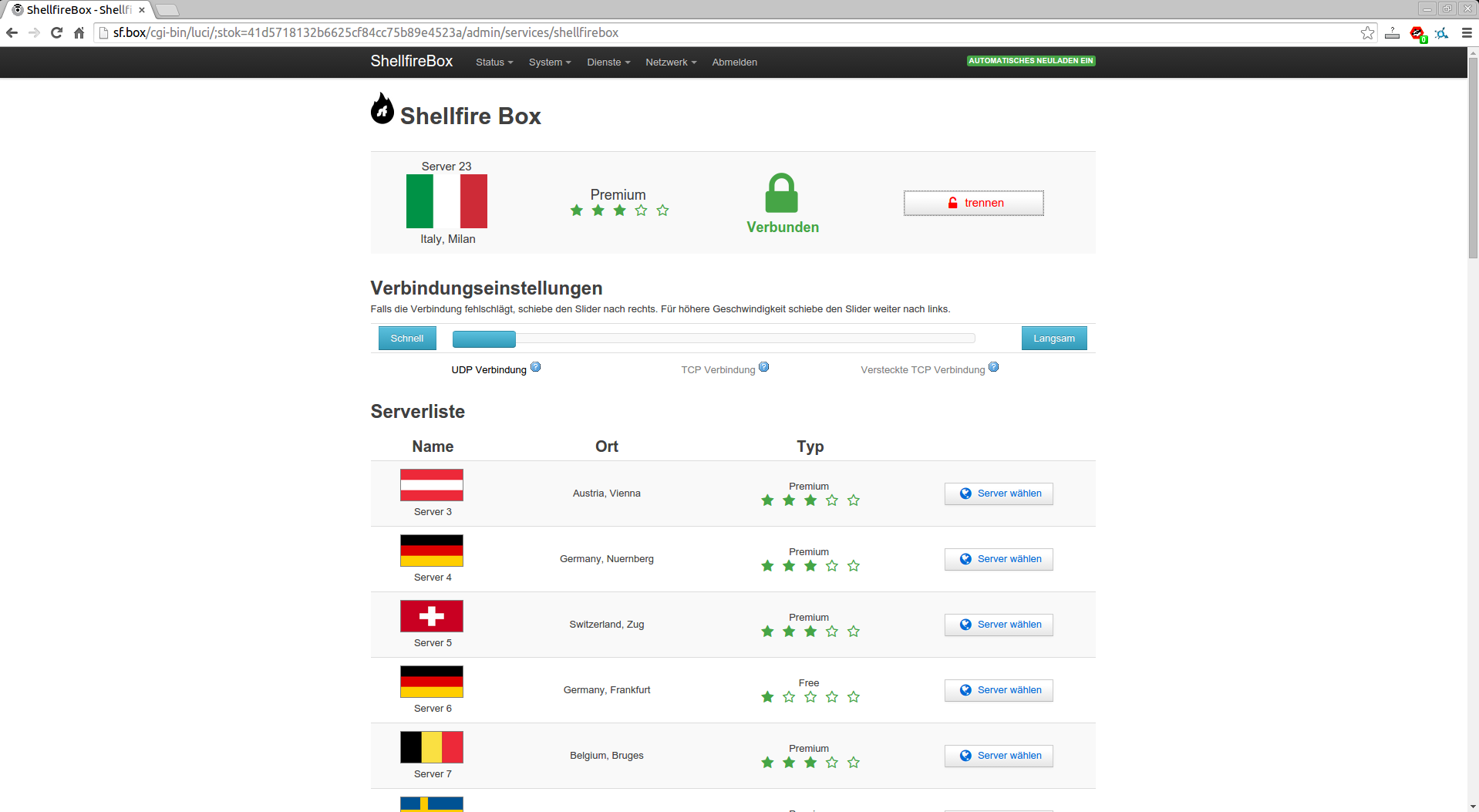Click the page icon in the address bar

[x=103, y=32]
